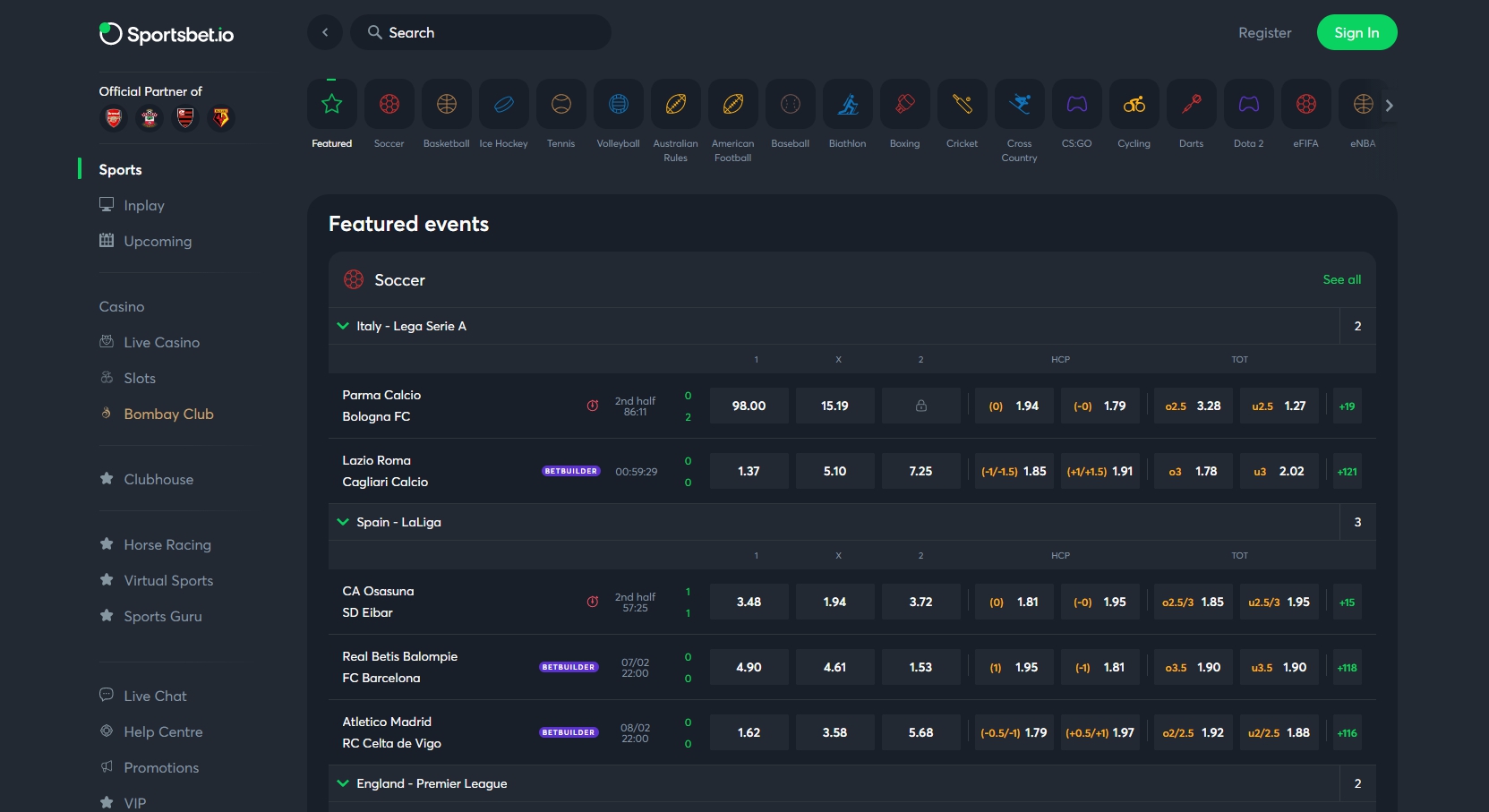Open more markets +121 for Lazio Roma

(x=1348, y=471)
